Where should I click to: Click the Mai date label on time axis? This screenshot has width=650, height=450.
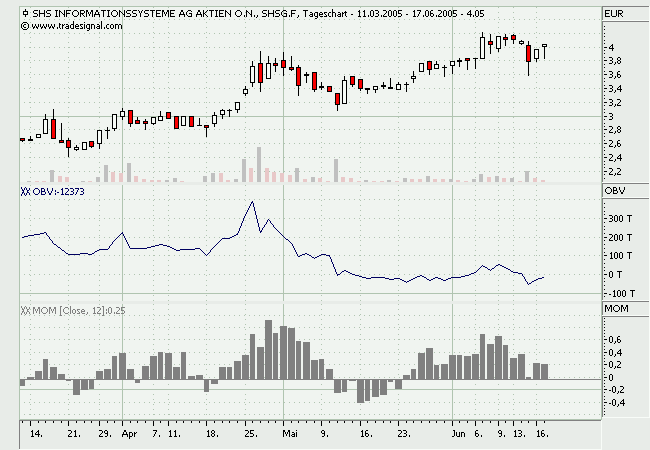pos(290,434)
